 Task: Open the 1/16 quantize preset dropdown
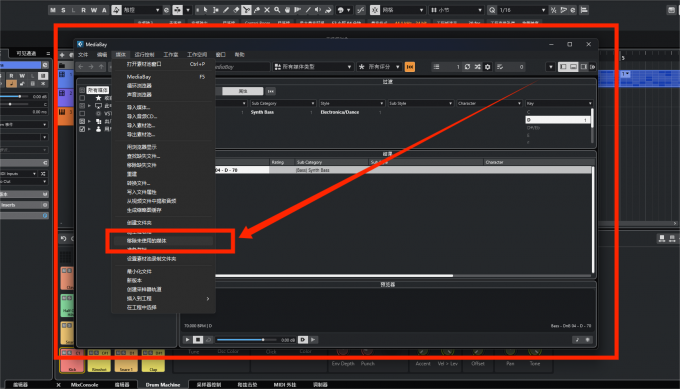point(522,10)
